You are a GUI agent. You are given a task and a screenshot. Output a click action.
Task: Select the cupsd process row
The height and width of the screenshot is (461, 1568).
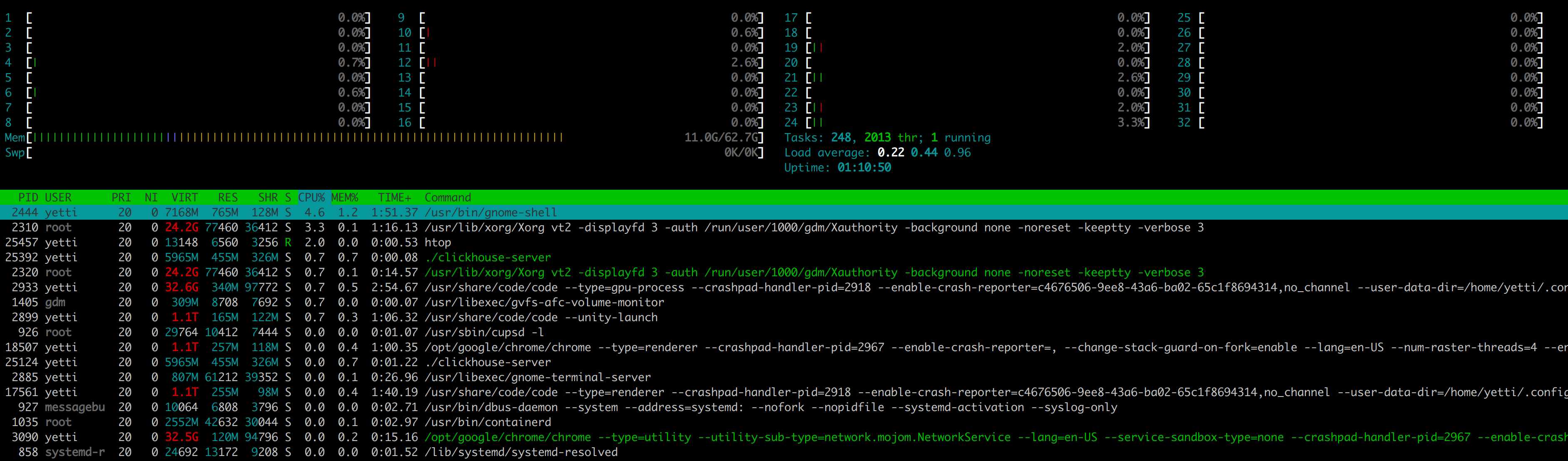tap(484, 332)
